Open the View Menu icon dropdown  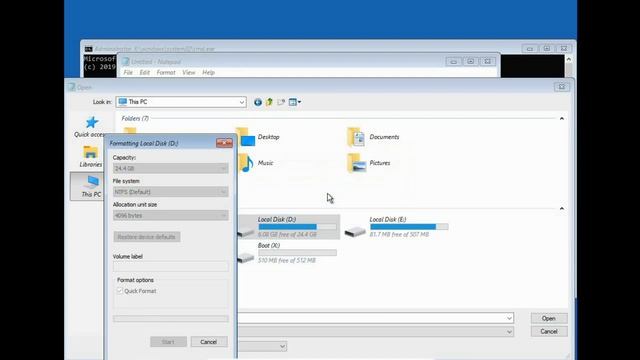[x=295, y=102]
